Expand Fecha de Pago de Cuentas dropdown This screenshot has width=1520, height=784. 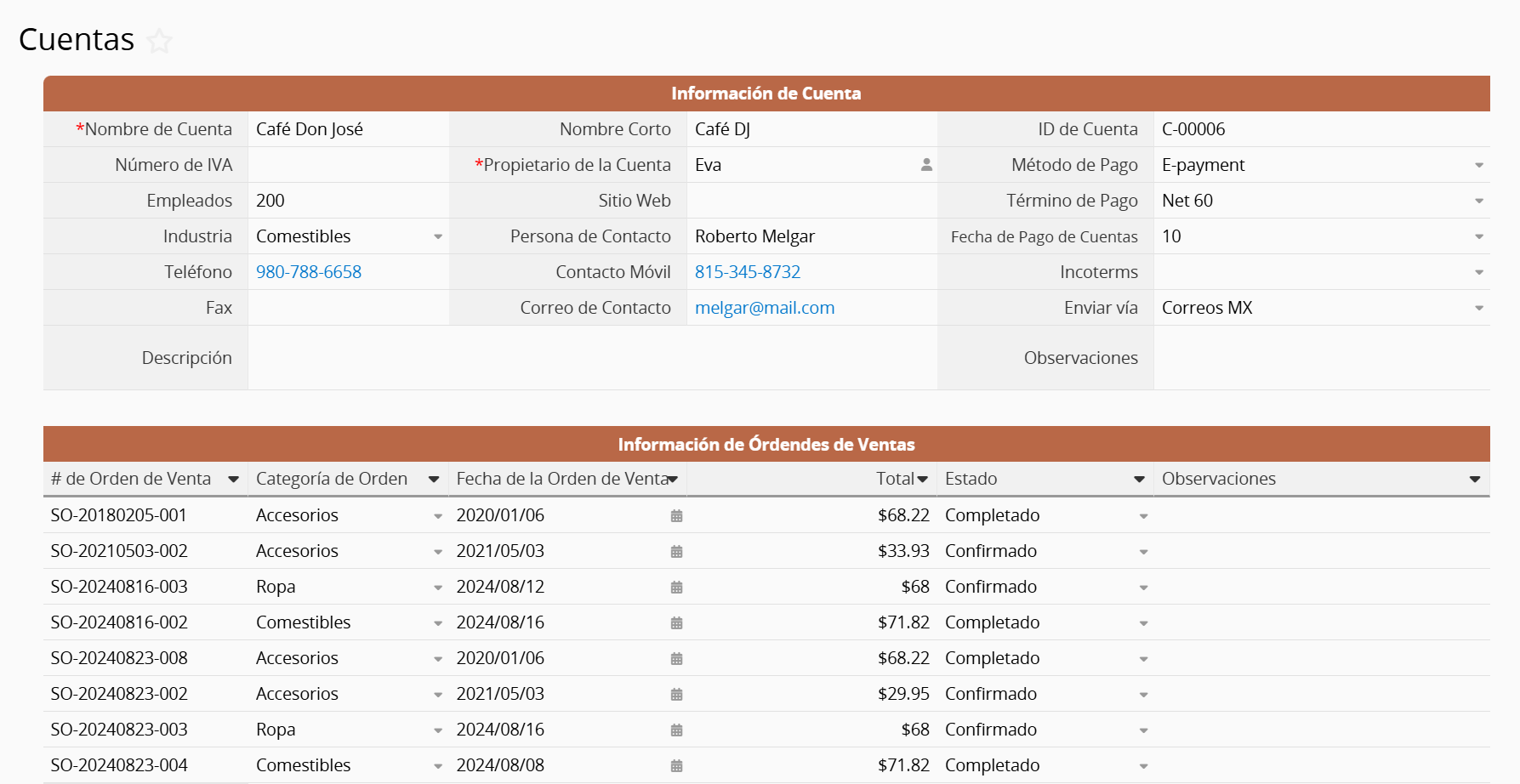point(1479,237)
